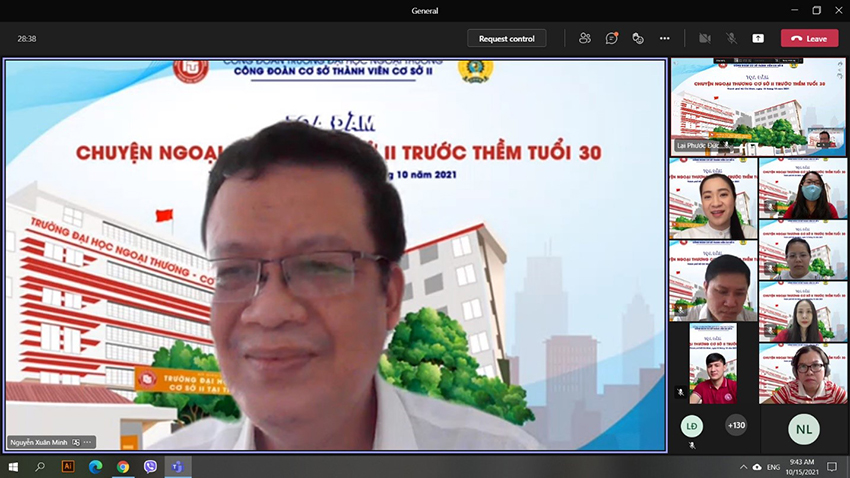
Task: Click the Share content icon
Action: [x=758, y=38]
